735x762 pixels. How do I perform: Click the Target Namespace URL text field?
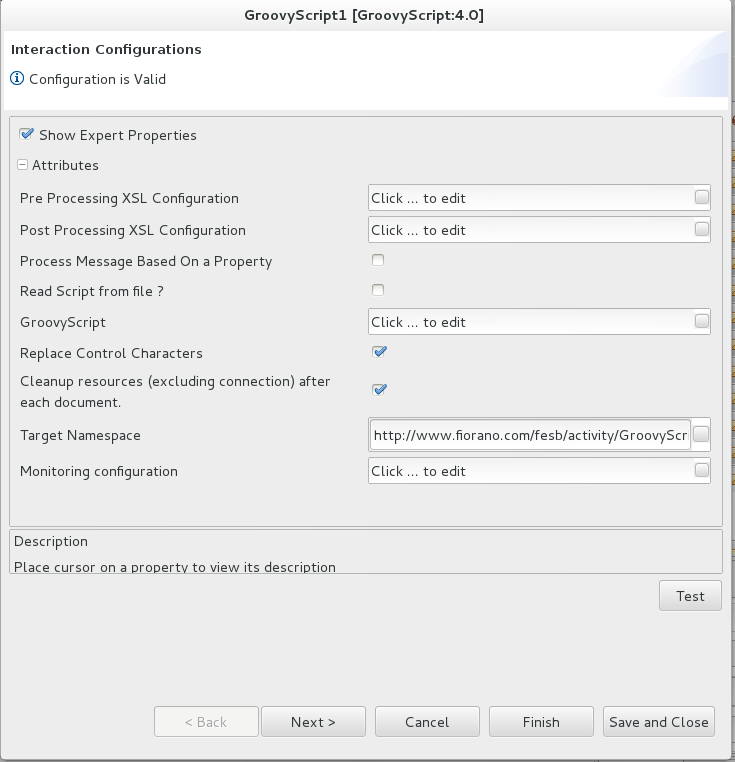click(x=530, y=434)
